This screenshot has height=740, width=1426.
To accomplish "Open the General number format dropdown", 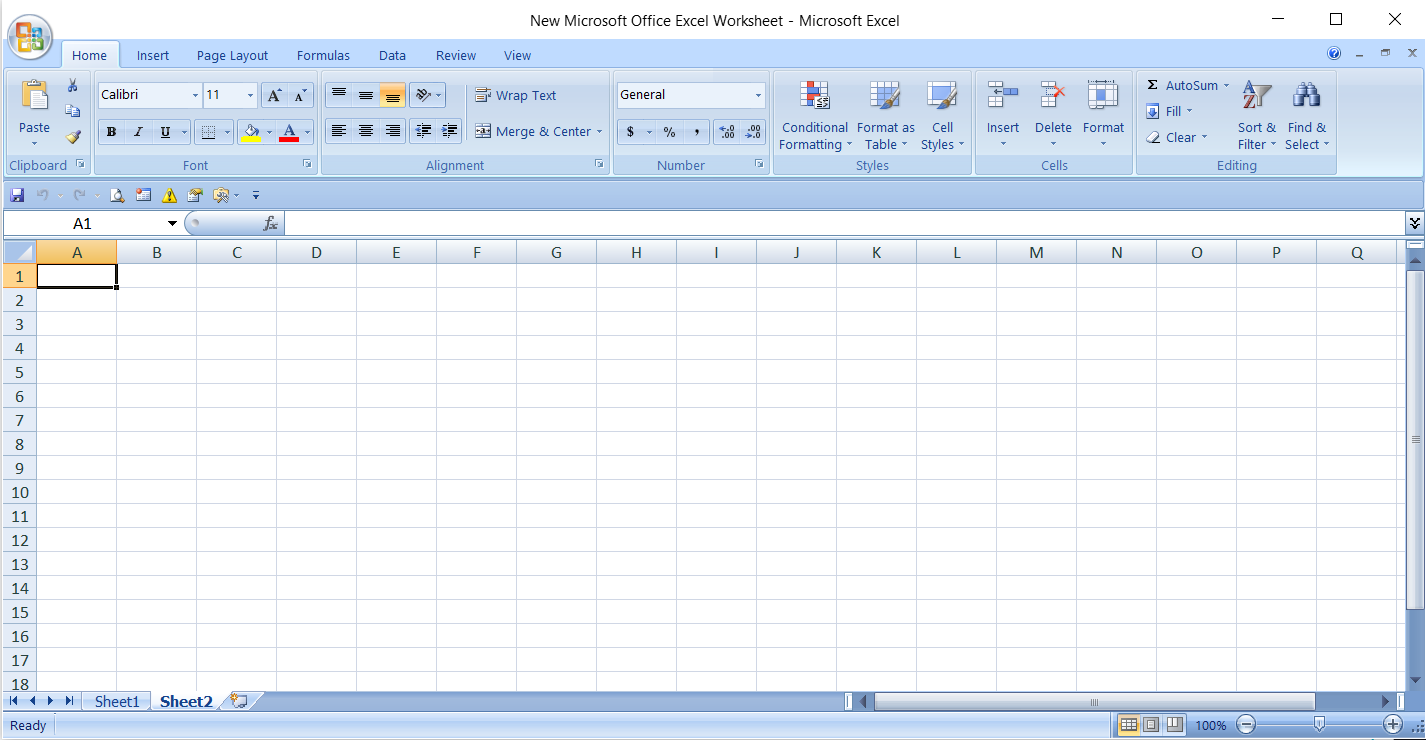I will pos(758,96).
